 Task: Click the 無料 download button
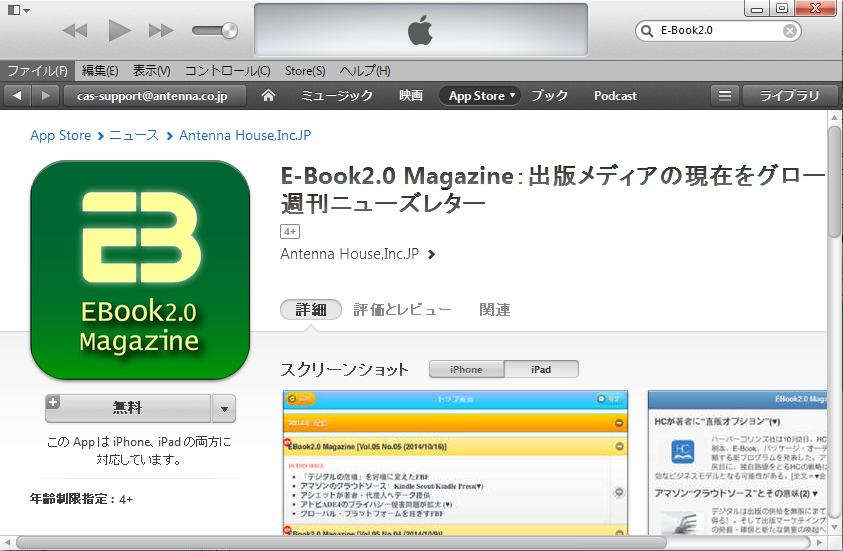coord(128,408)
